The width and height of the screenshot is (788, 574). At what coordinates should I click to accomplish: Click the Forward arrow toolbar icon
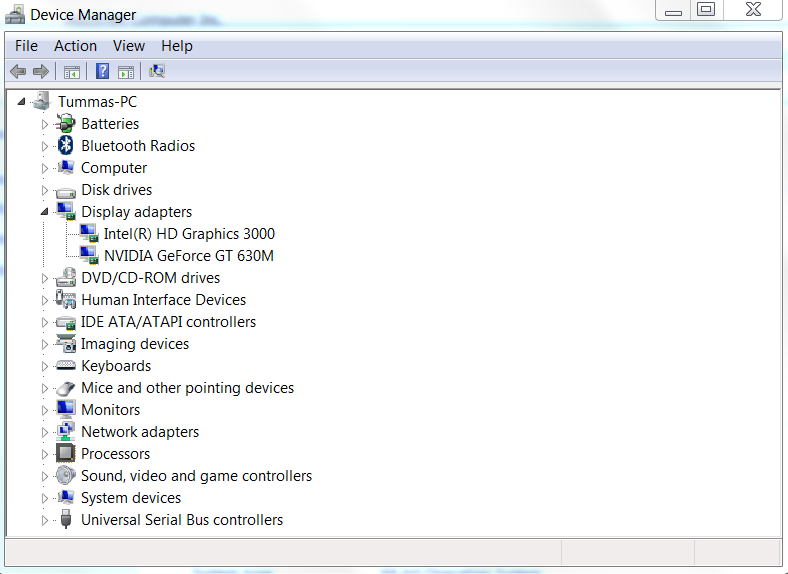pos(41,71)
